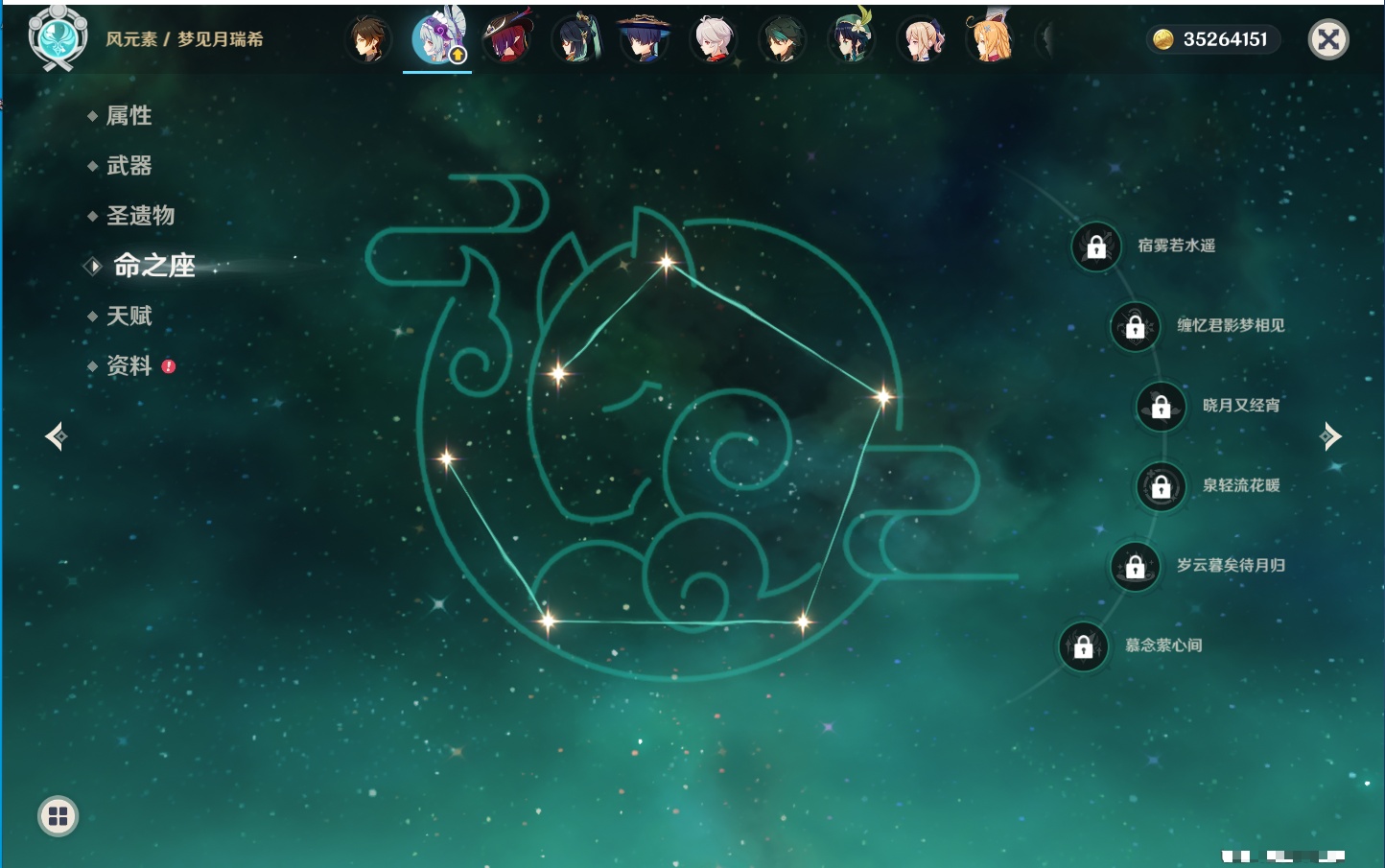
Task: Click the lock icon for 缠忆君影梦相见
Action: tap(1136, 326)
